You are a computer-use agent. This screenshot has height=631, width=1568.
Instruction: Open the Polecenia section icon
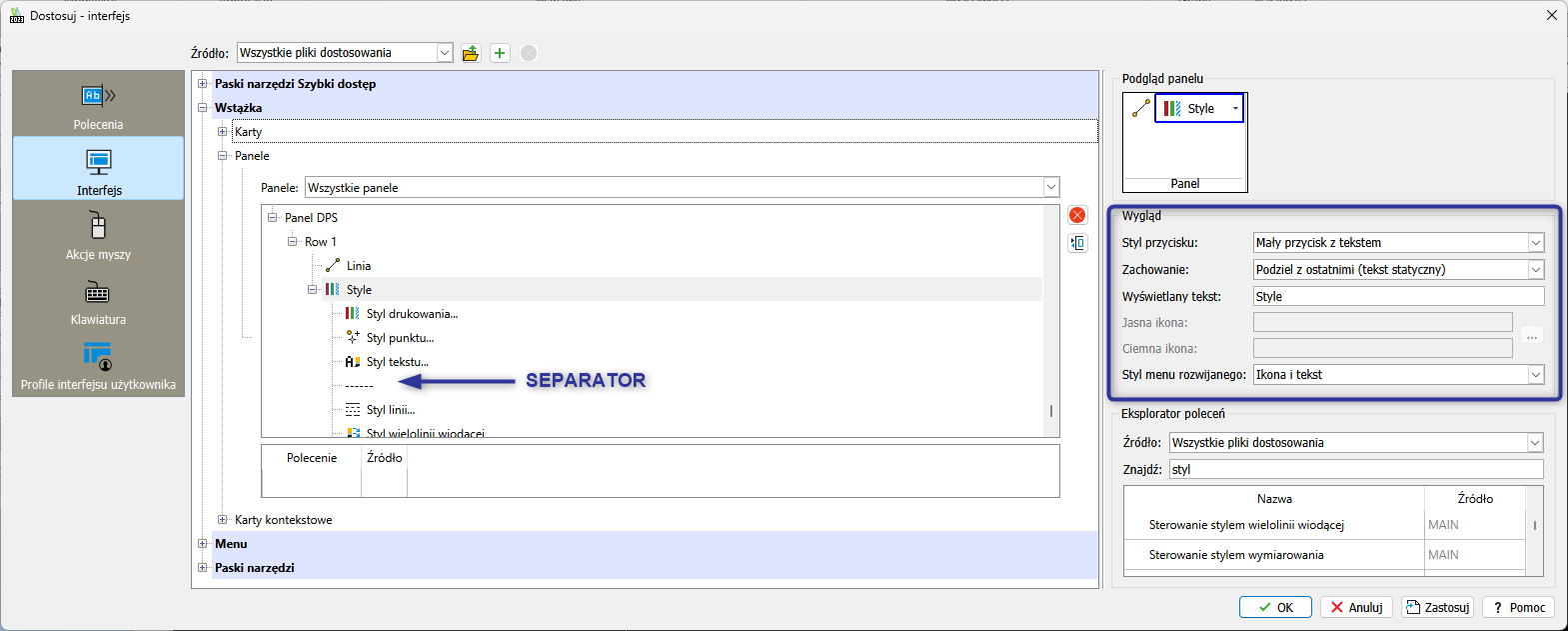click(98, 97)
